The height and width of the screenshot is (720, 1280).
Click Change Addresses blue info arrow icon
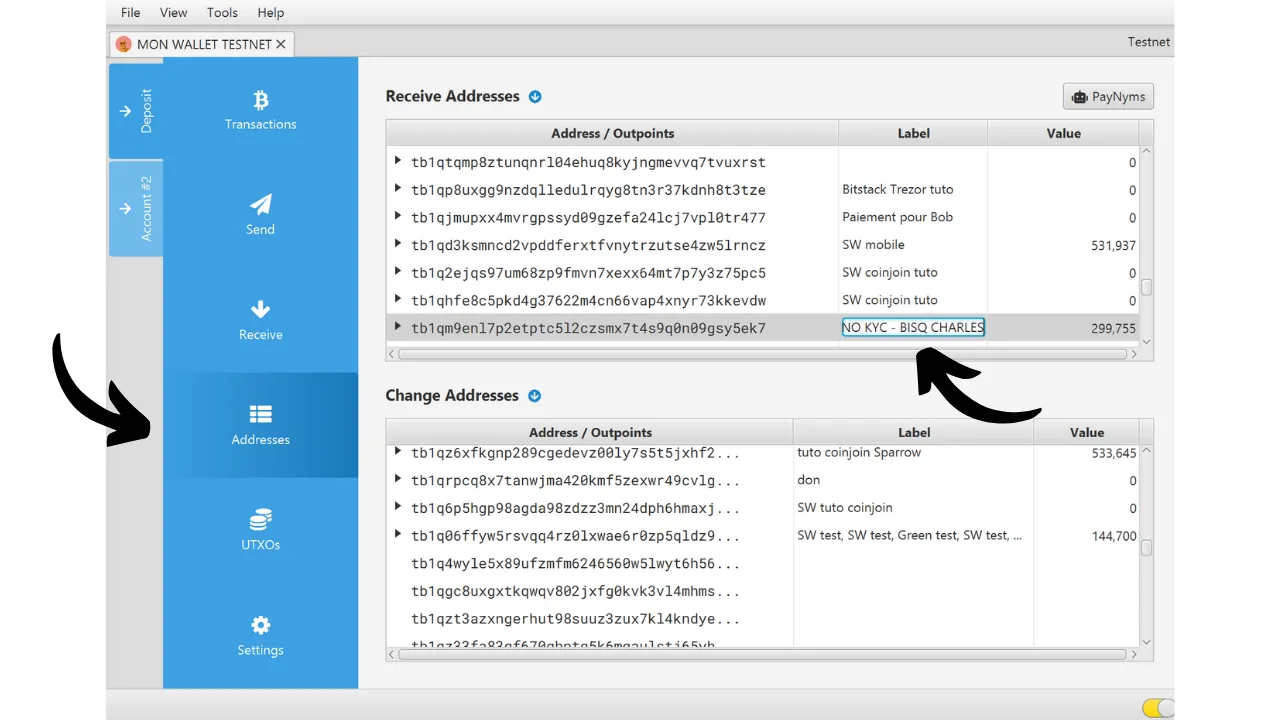[534, 396]
